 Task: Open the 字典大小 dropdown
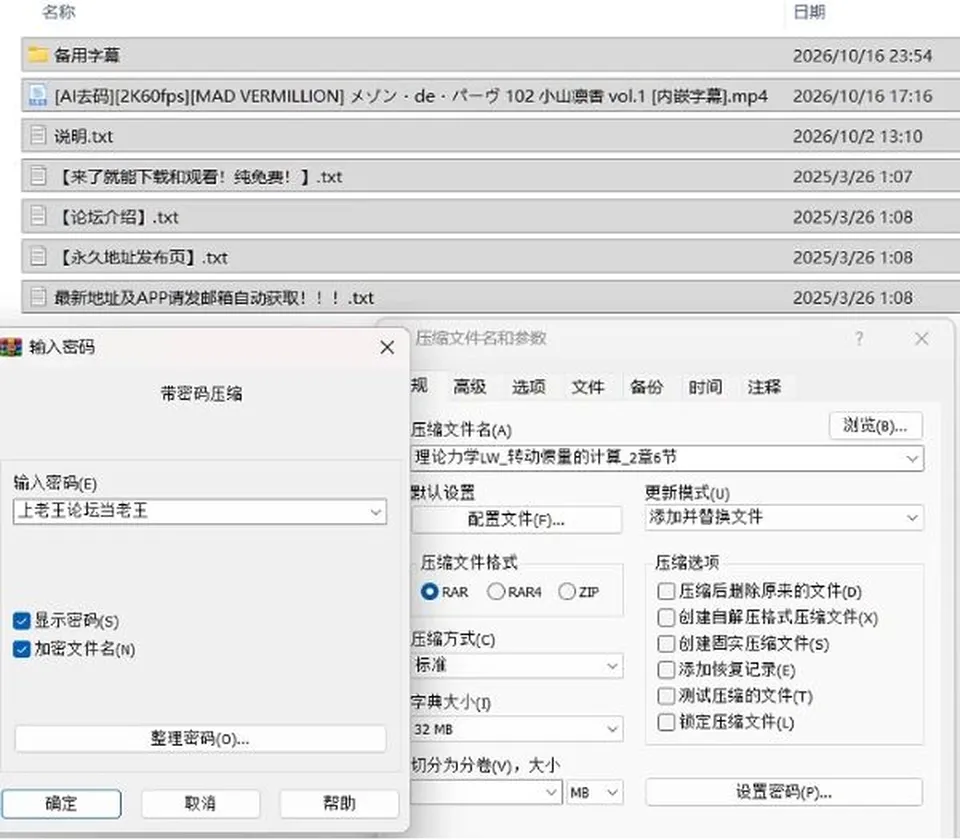(x=516, y=729)
